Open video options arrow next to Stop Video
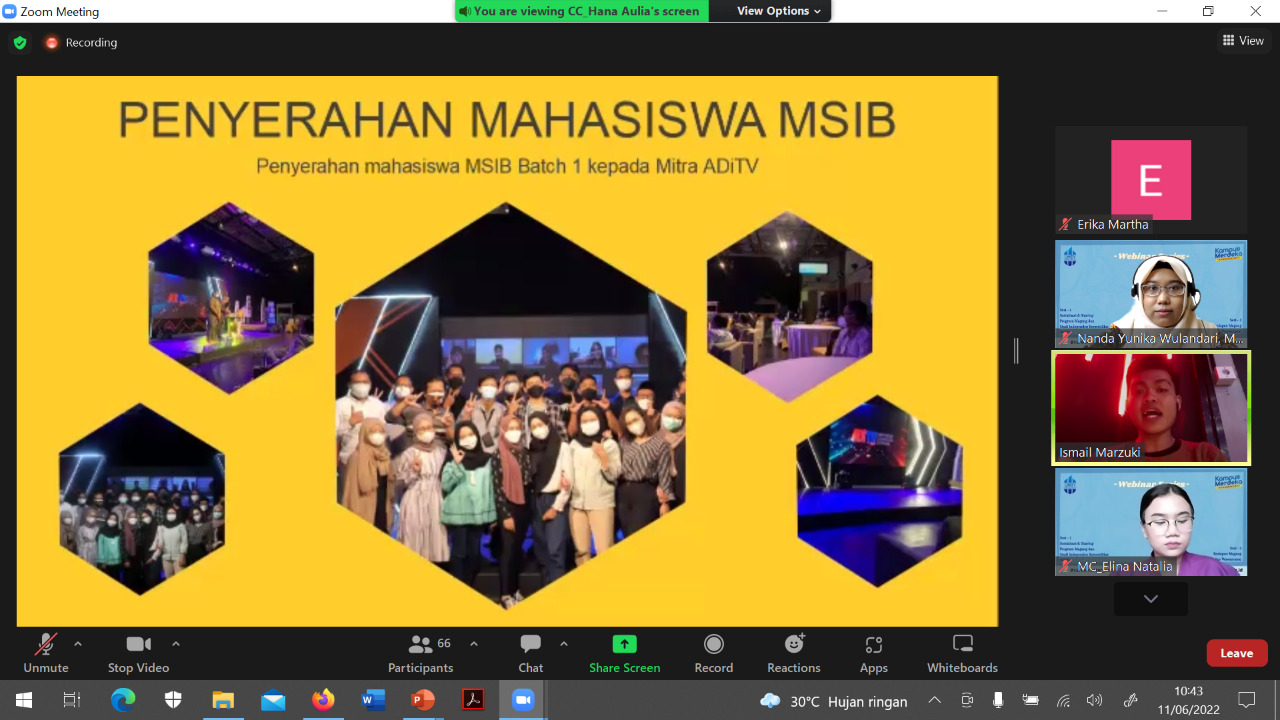This screenshot has height=720, width=1280. coord(176,644)
